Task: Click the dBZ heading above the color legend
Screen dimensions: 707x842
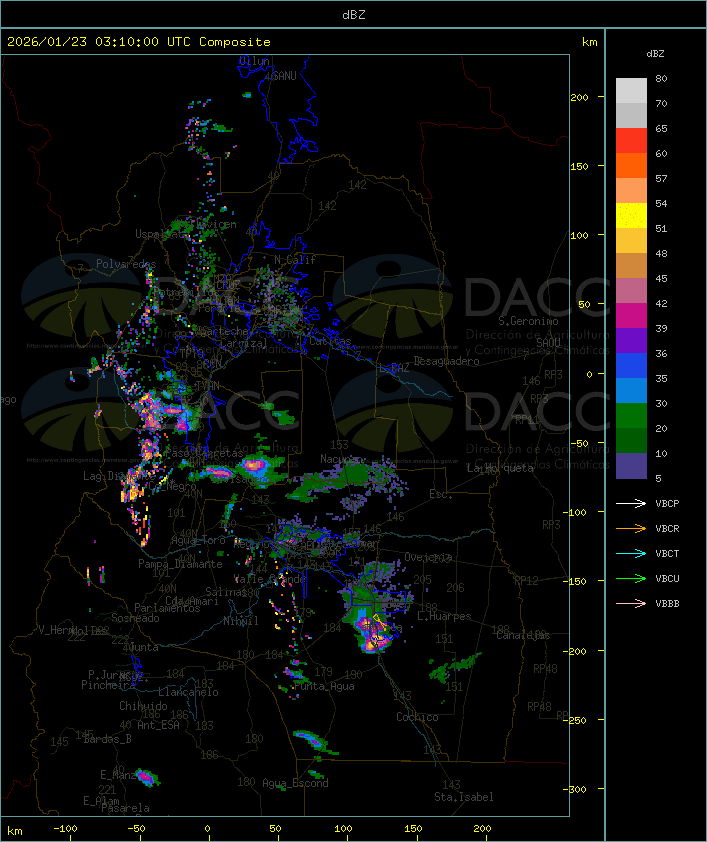Action: [655, 54]
